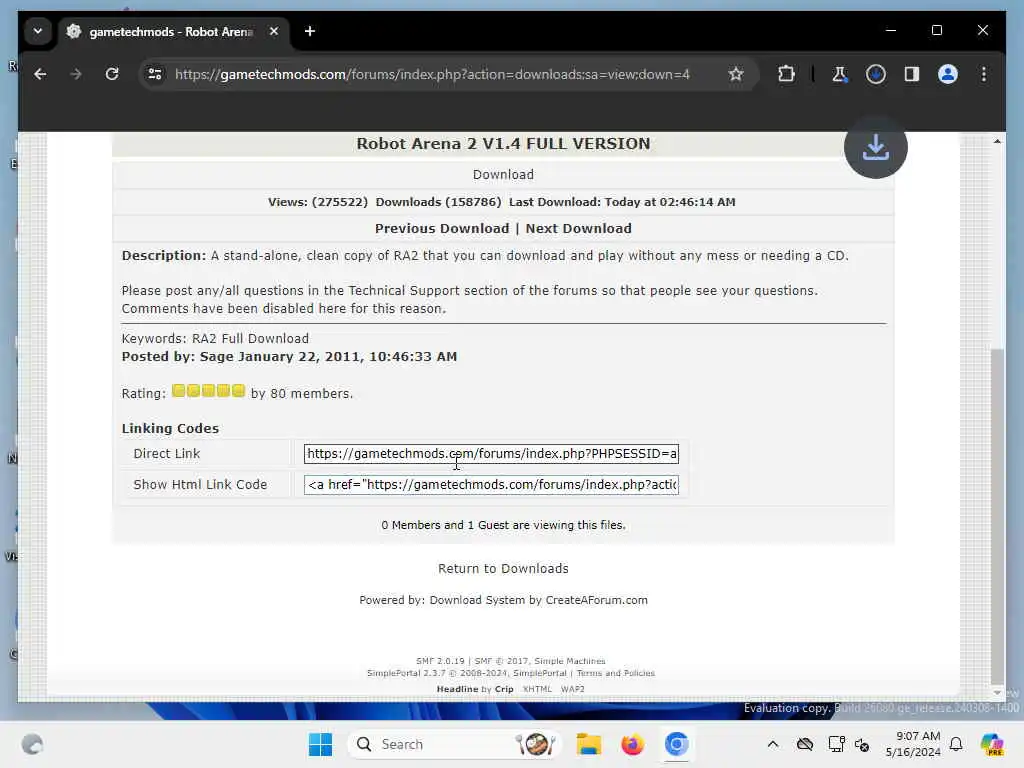Click the display/network tray icon
Image resolution: width=1024 pixels, height=768 pixels.
836,744
